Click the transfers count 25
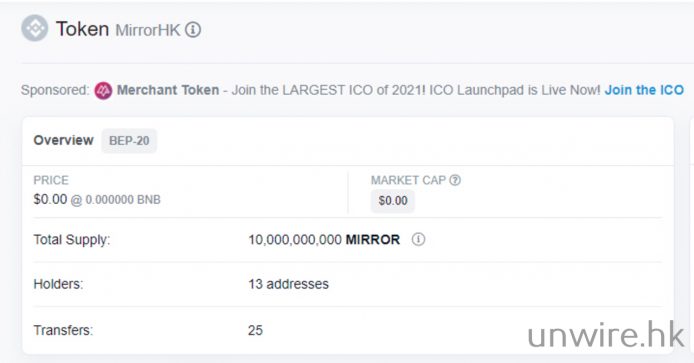Viewport: 694px width, 363px height. [x=255, y=330]
